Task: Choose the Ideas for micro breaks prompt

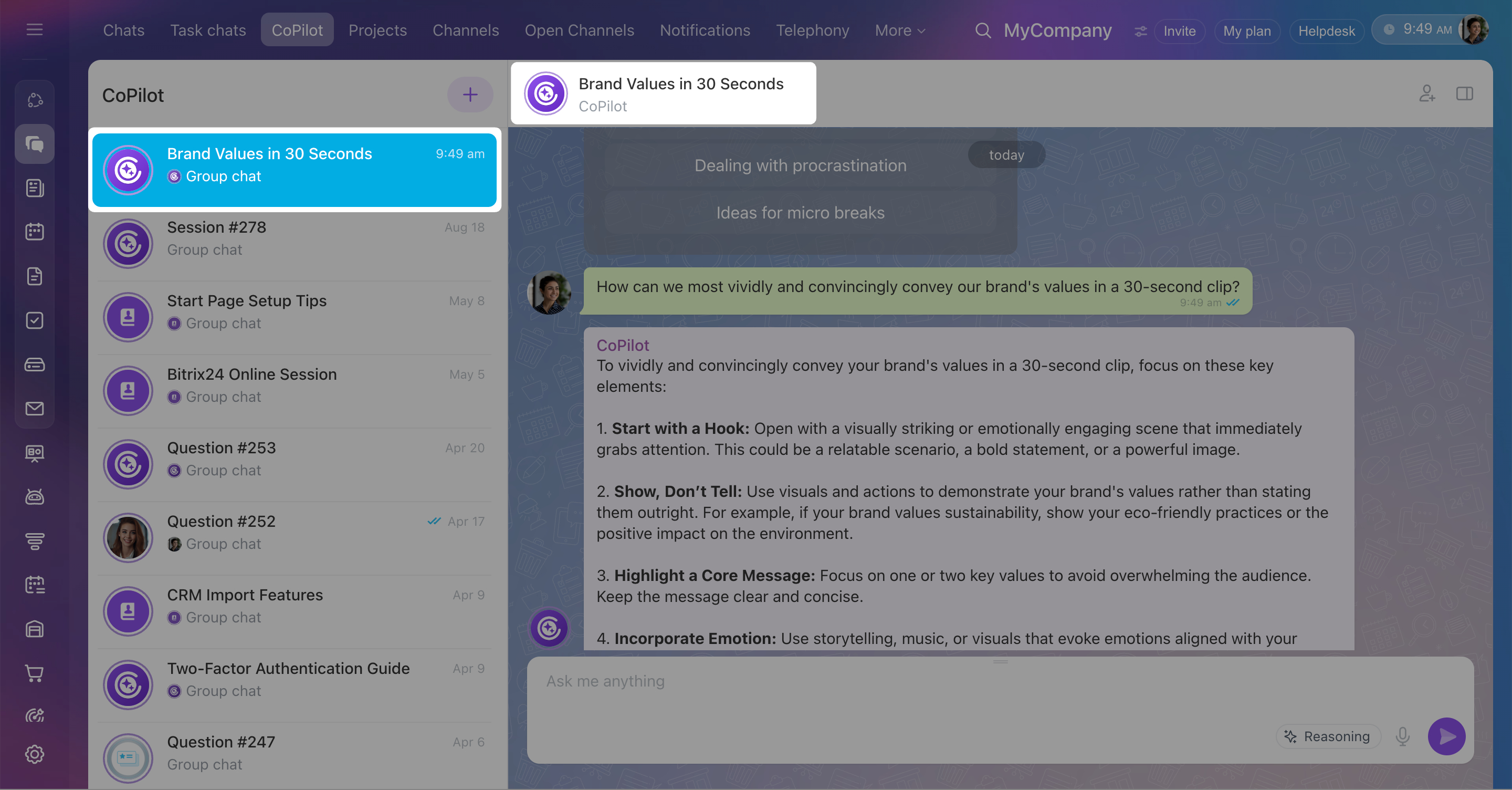Action: click(x=800, y=213)
